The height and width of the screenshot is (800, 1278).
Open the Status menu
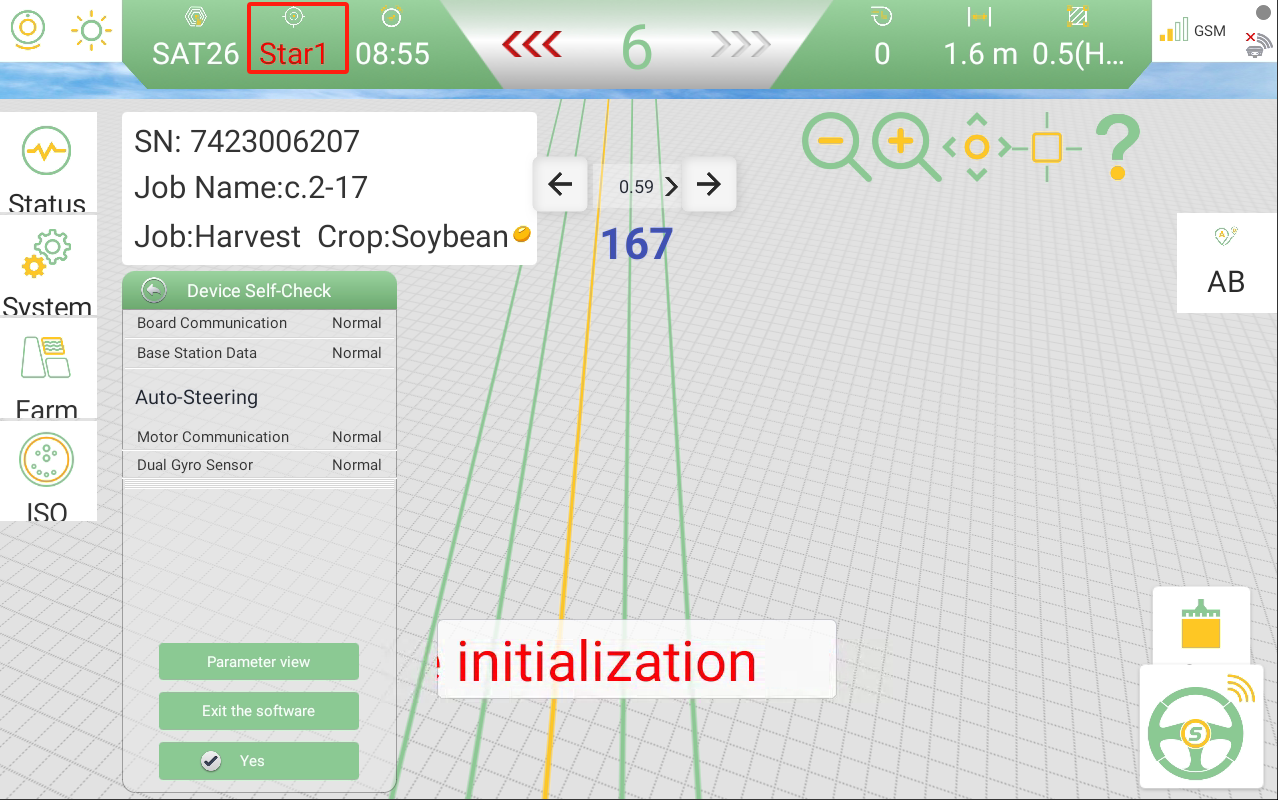[x=48, y=165]
